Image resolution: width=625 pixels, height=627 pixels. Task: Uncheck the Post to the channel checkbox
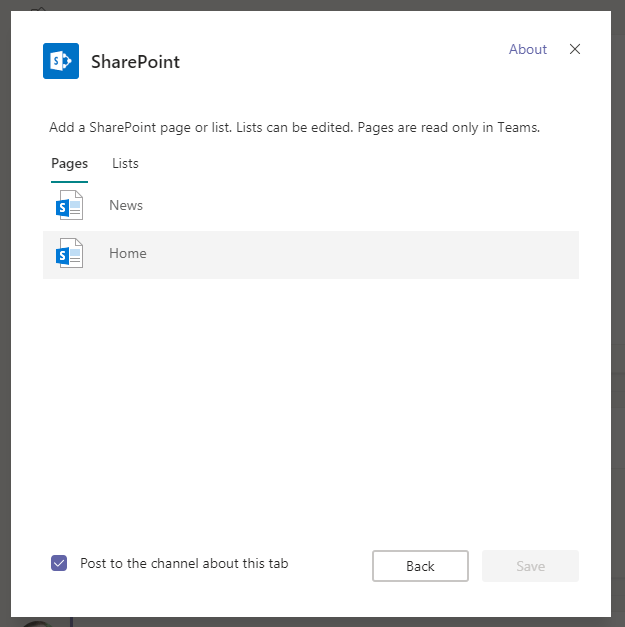pyautogui.click(x=59, y=563)
